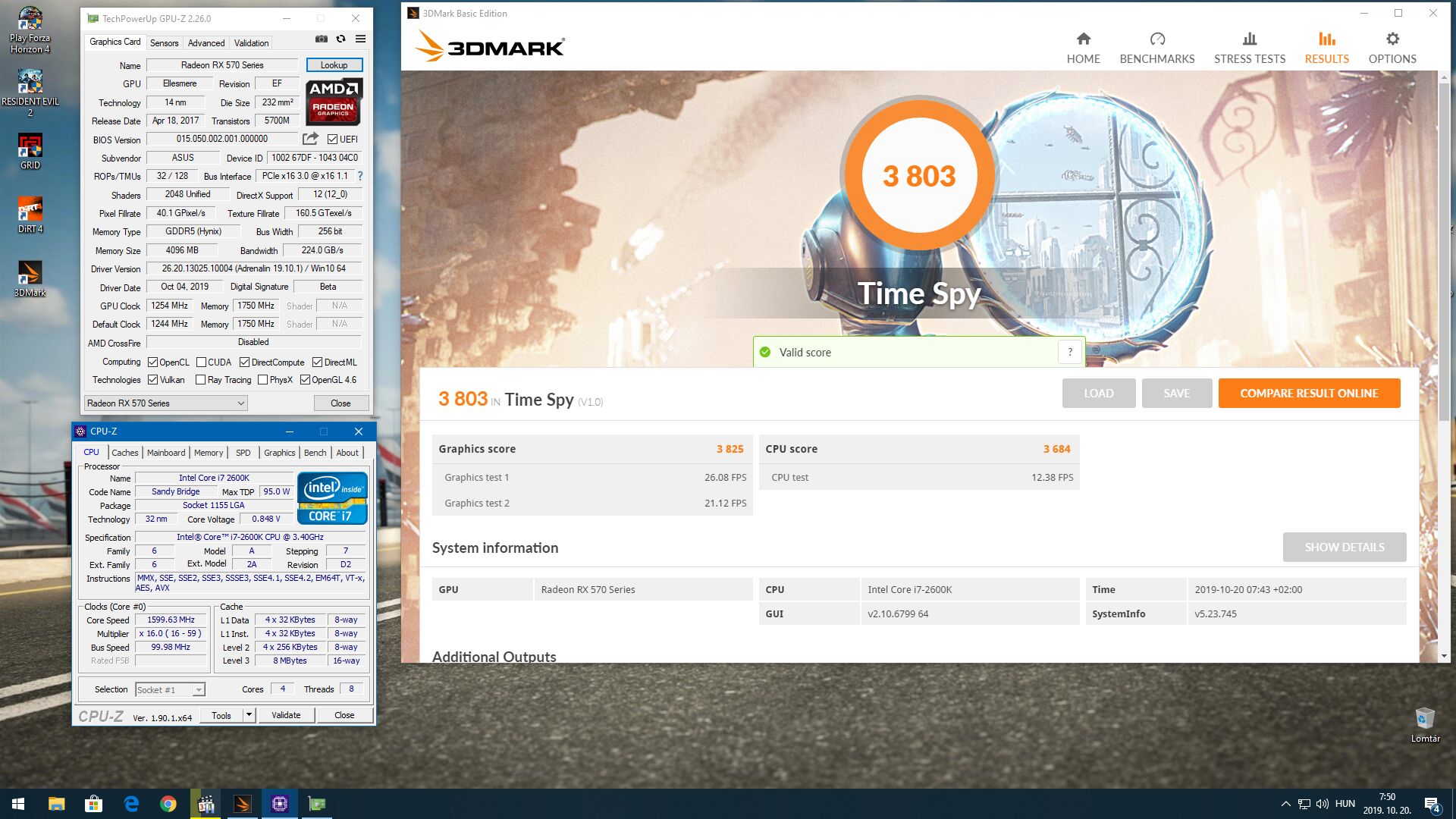Launch Google Chrome from the taskbar
This screenshot has width=1456, height=819.
coord(168,804)
